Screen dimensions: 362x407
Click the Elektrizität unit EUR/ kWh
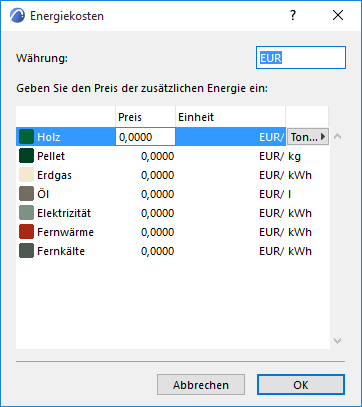click(x=285, y=213)
